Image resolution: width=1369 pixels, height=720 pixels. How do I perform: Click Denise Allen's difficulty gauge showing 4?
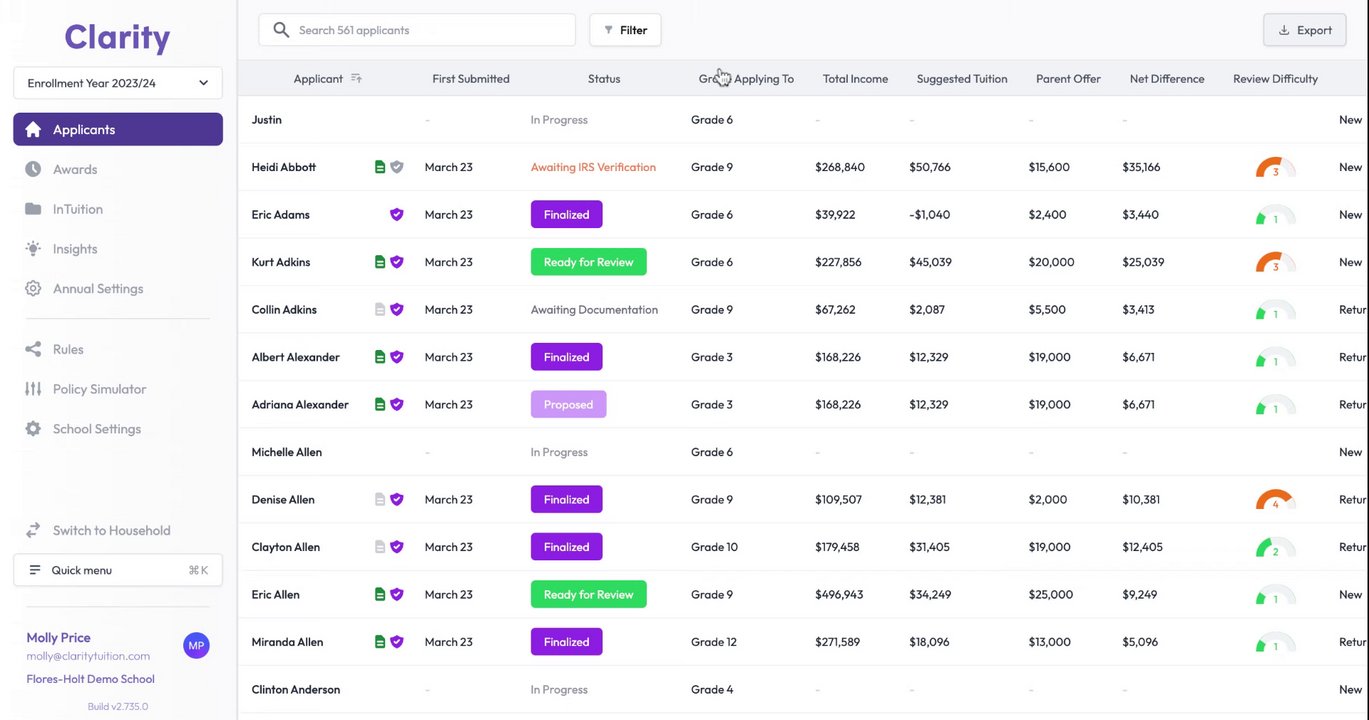tap(1275, 500)
